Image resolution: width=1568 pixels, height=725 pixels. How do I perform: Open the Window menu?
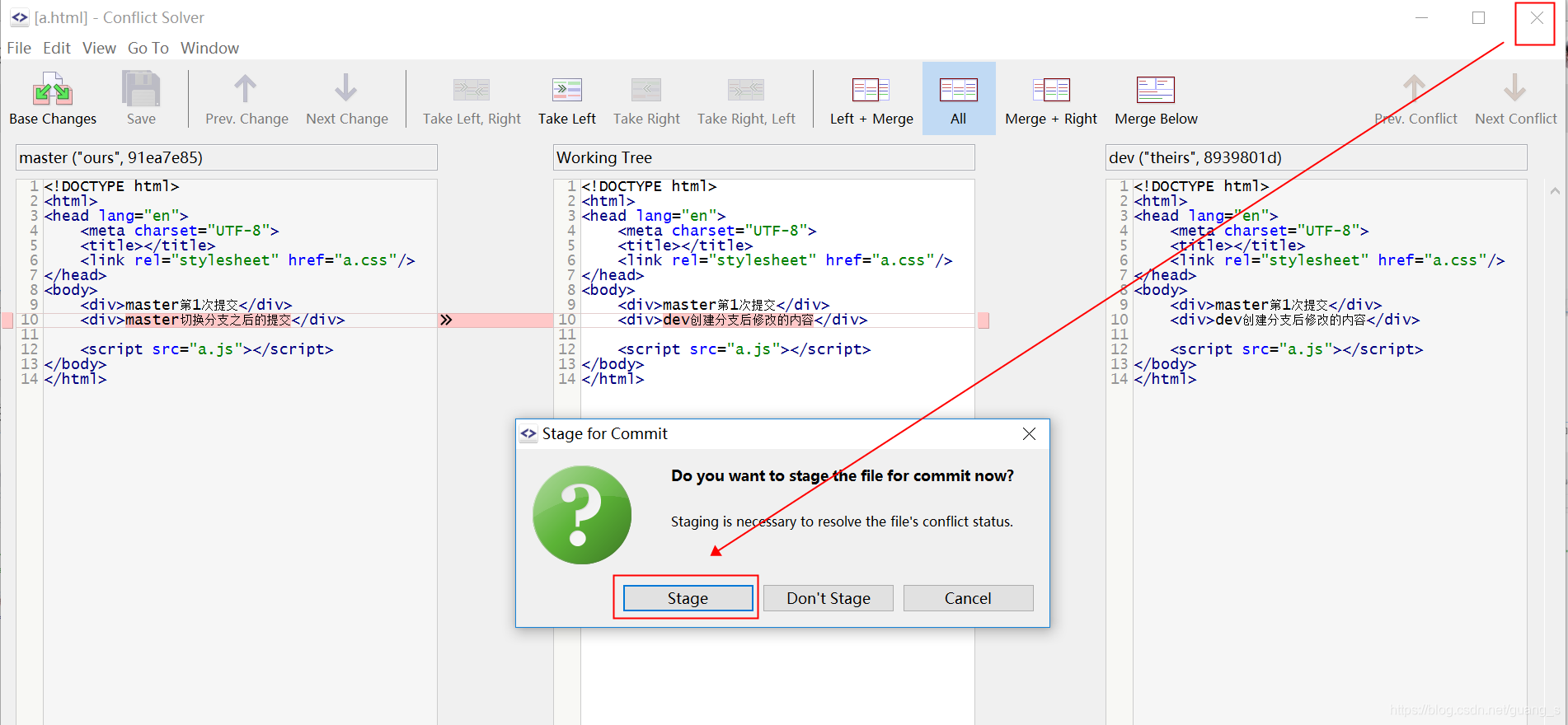point(210,48)
